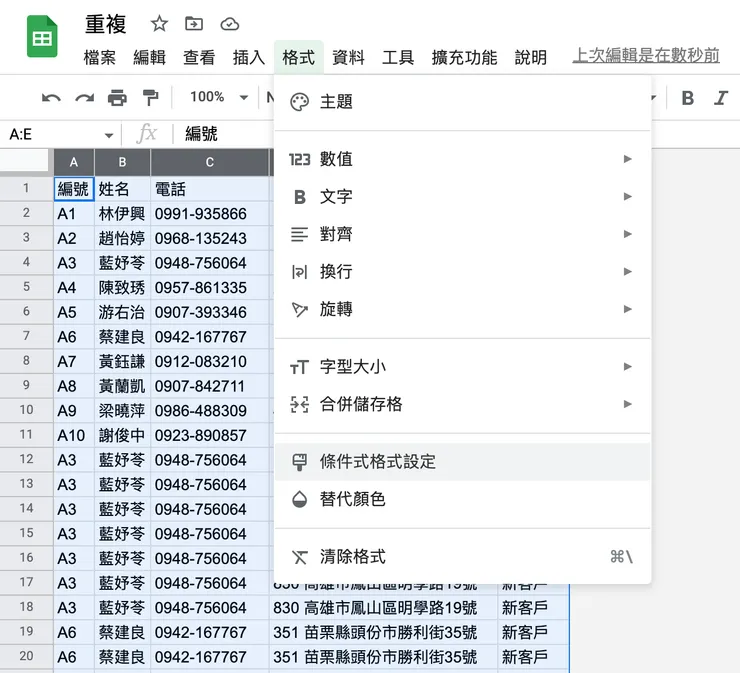740x673 pixels.
Task: Click cell containing 陳致琇
Action: (x=123, y=287)
